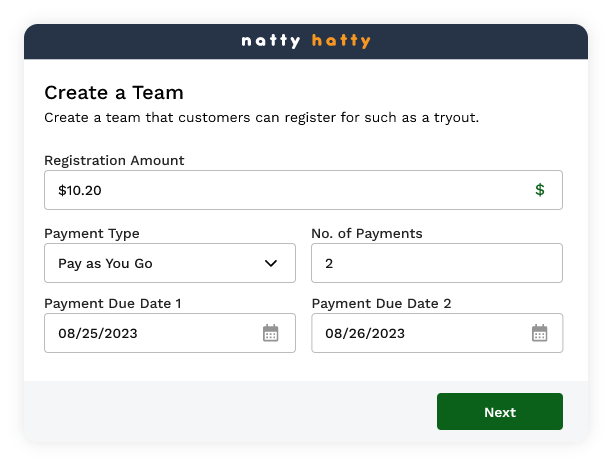
Task: Click empty footer area left of Next
Action: (220, 412)
